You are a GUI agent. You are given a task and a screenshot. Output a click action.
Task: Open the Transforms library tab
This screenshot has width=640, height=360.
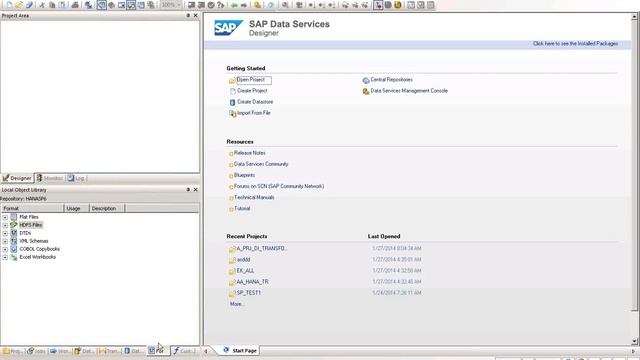coord(109,351)
